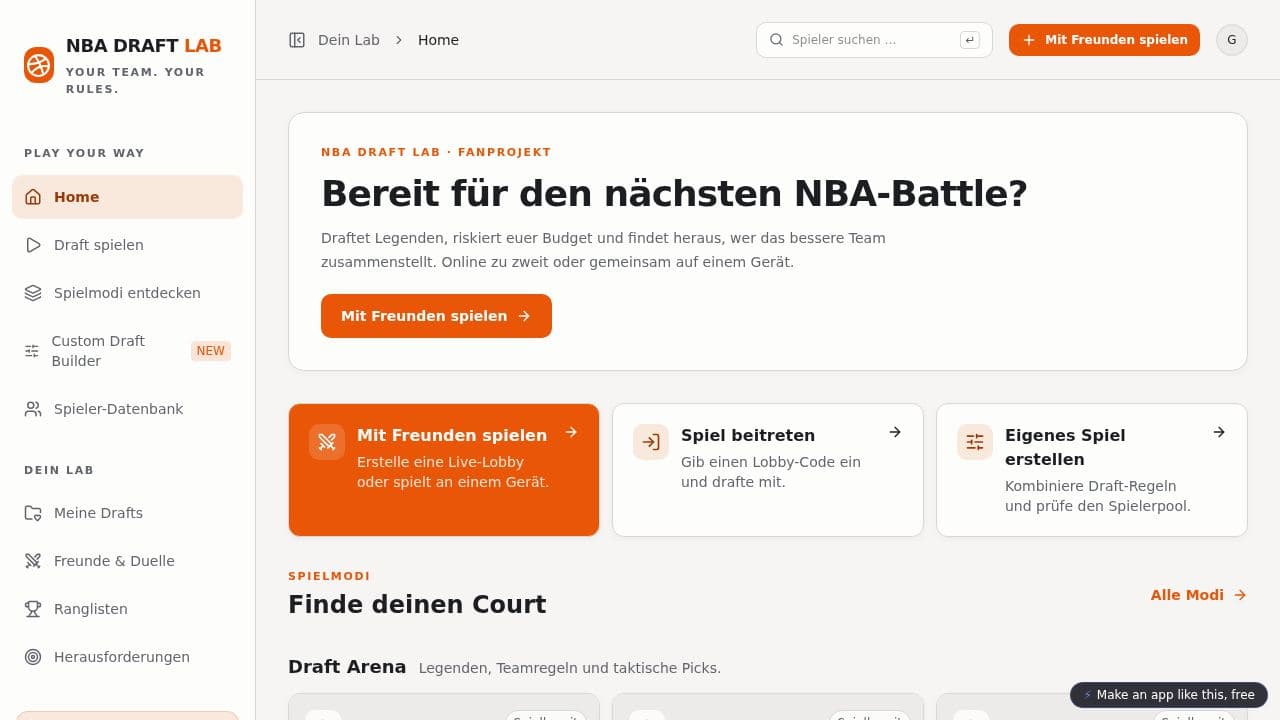Click the Home house icon in sidebar

click(x=33, y=197)
